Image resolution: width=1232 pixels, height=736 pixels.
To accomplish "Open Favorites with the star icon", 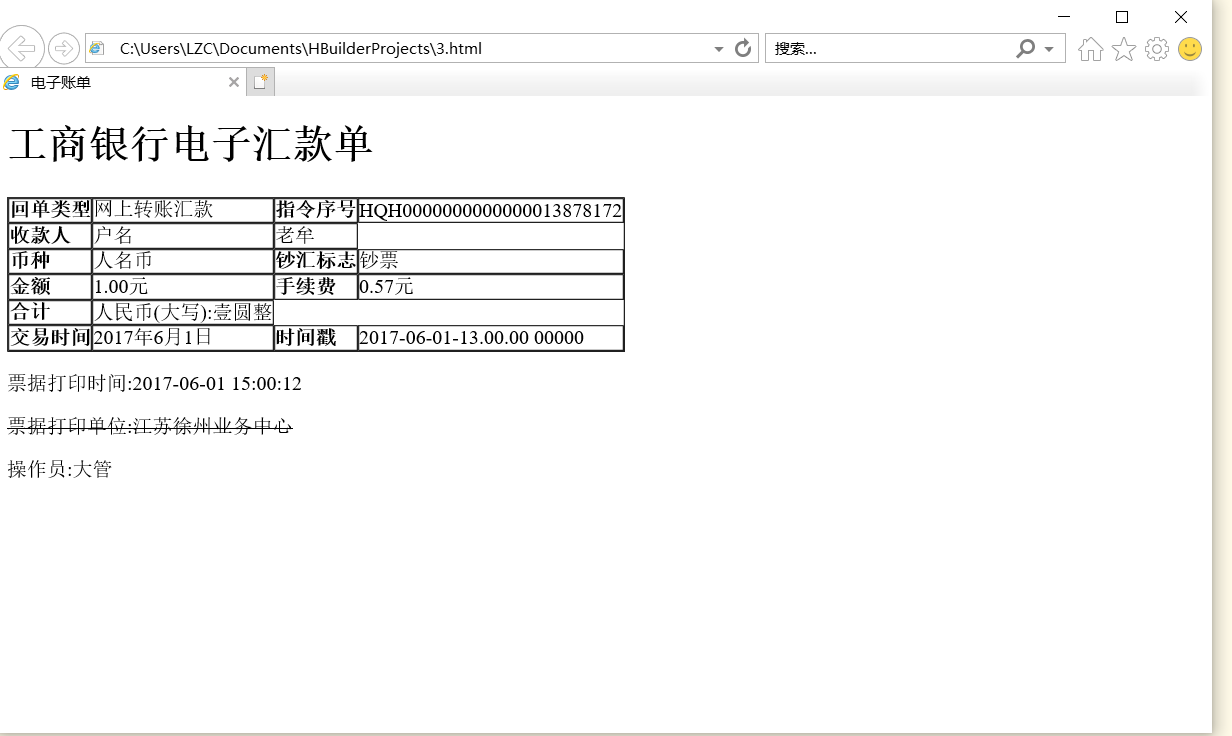I will tap(1124, 49).
